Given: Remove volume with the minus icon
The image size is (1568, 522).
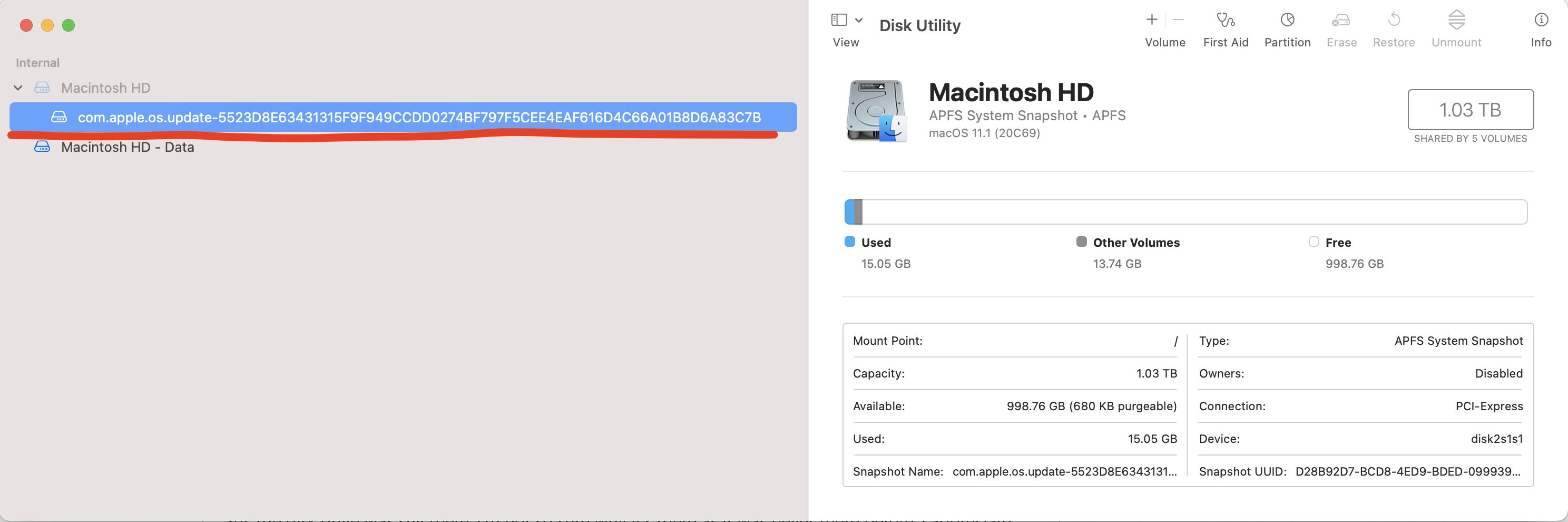Looking at the screenshot, I should coord(1178,20).
